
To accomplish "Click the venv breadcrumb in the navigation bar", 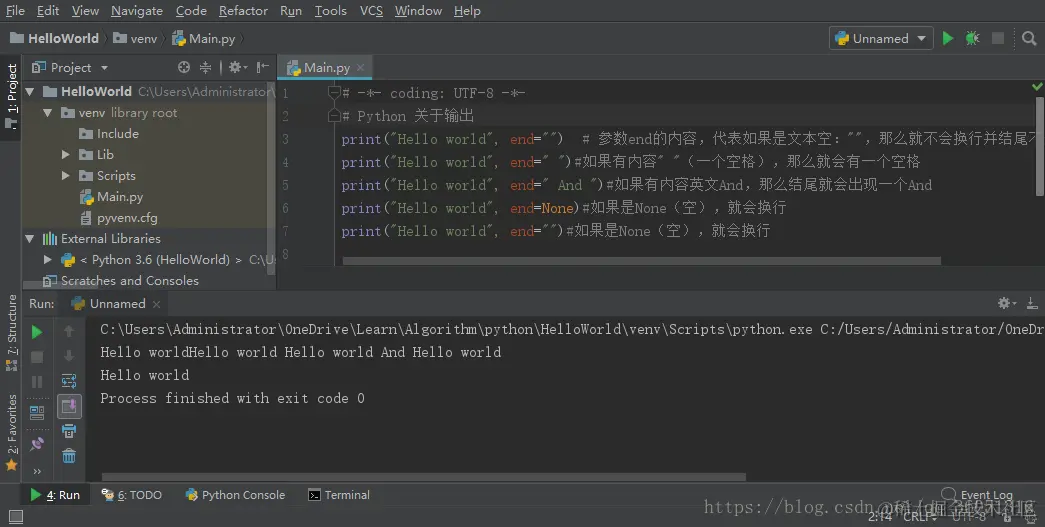I will tap(135, 39).
